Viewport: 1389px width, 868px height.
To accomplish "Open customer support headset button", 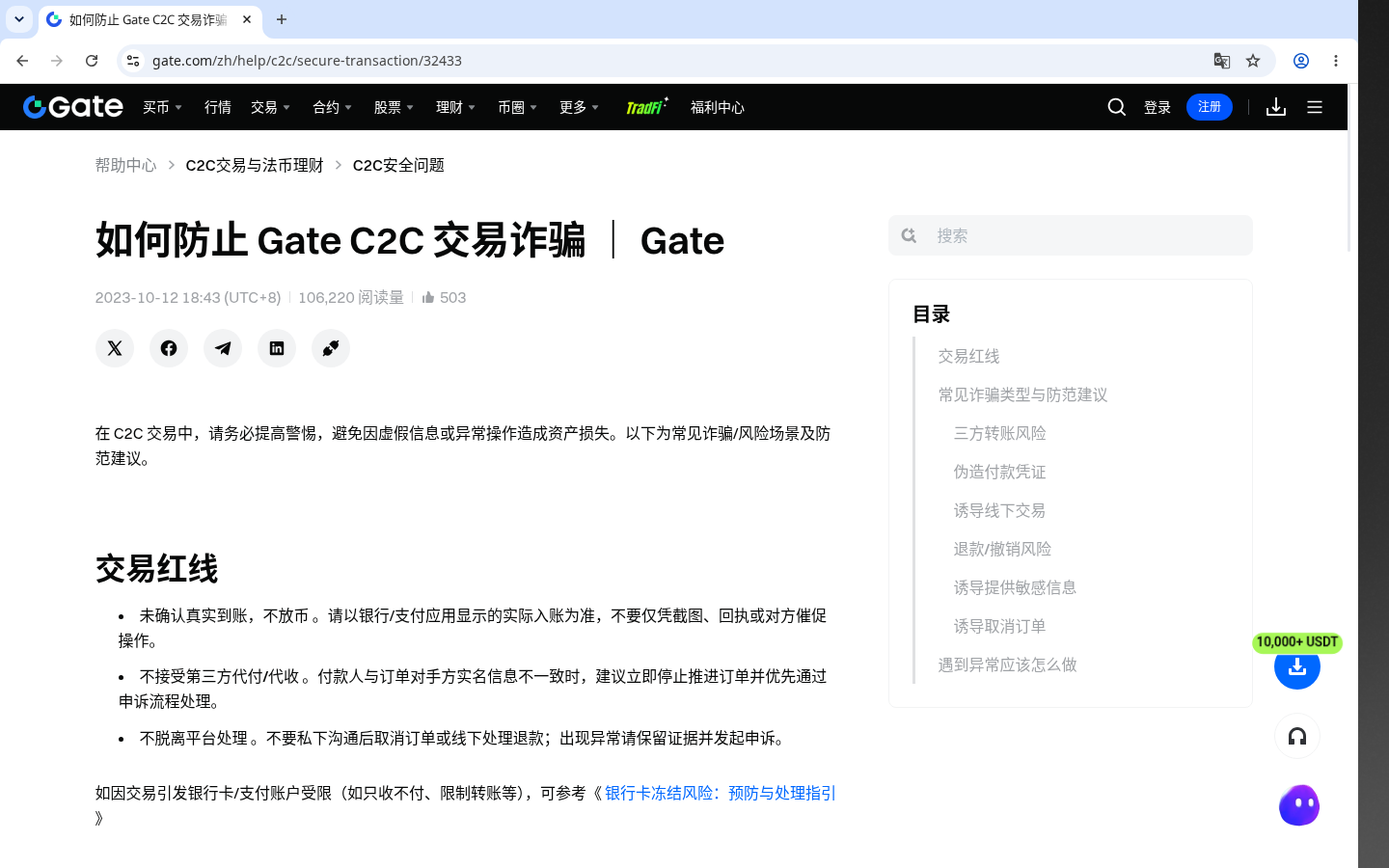I will pyautogui.click(x=1297, y=737).
